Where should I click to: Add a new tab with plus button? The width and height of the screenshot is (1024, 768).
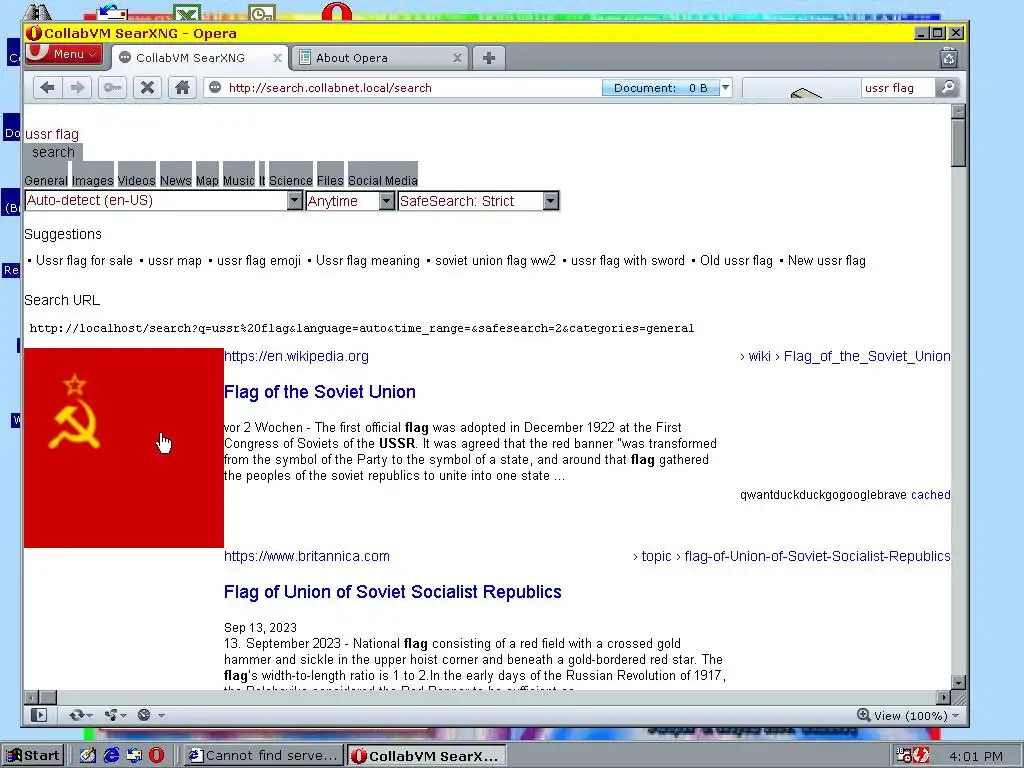click(488, 58)
